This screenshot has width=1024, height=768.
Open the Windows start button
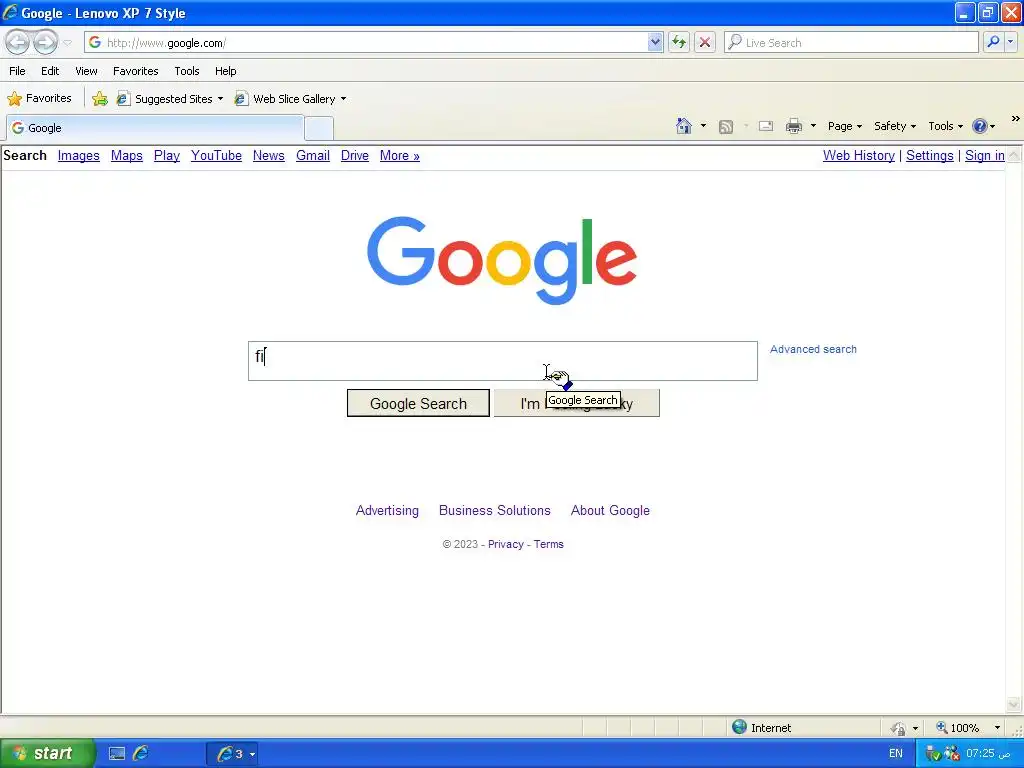46,754
